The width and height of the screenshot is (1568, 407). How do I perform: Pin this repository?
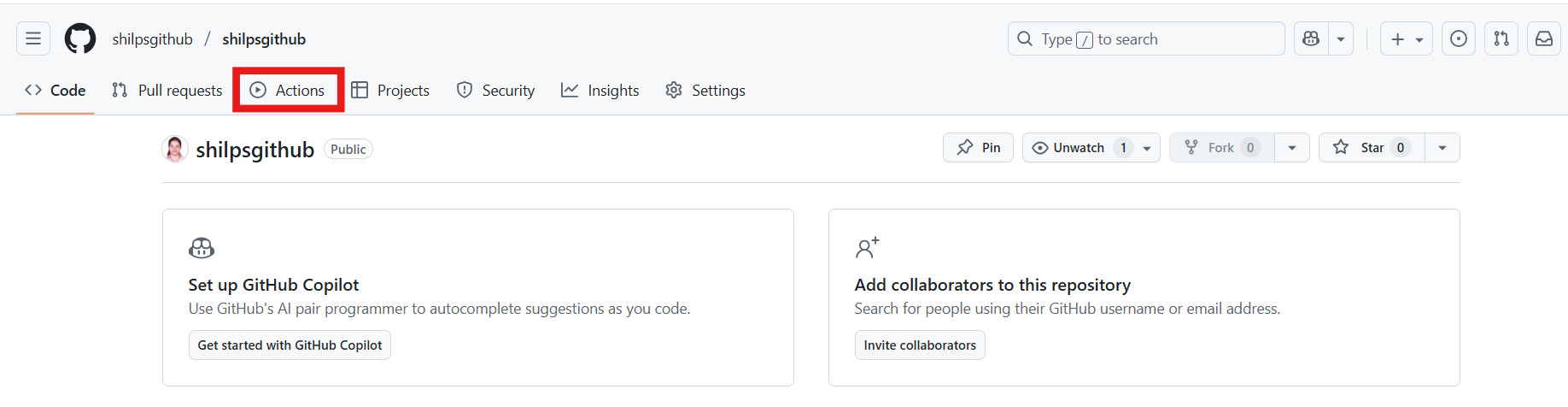(x=978, y=148)
